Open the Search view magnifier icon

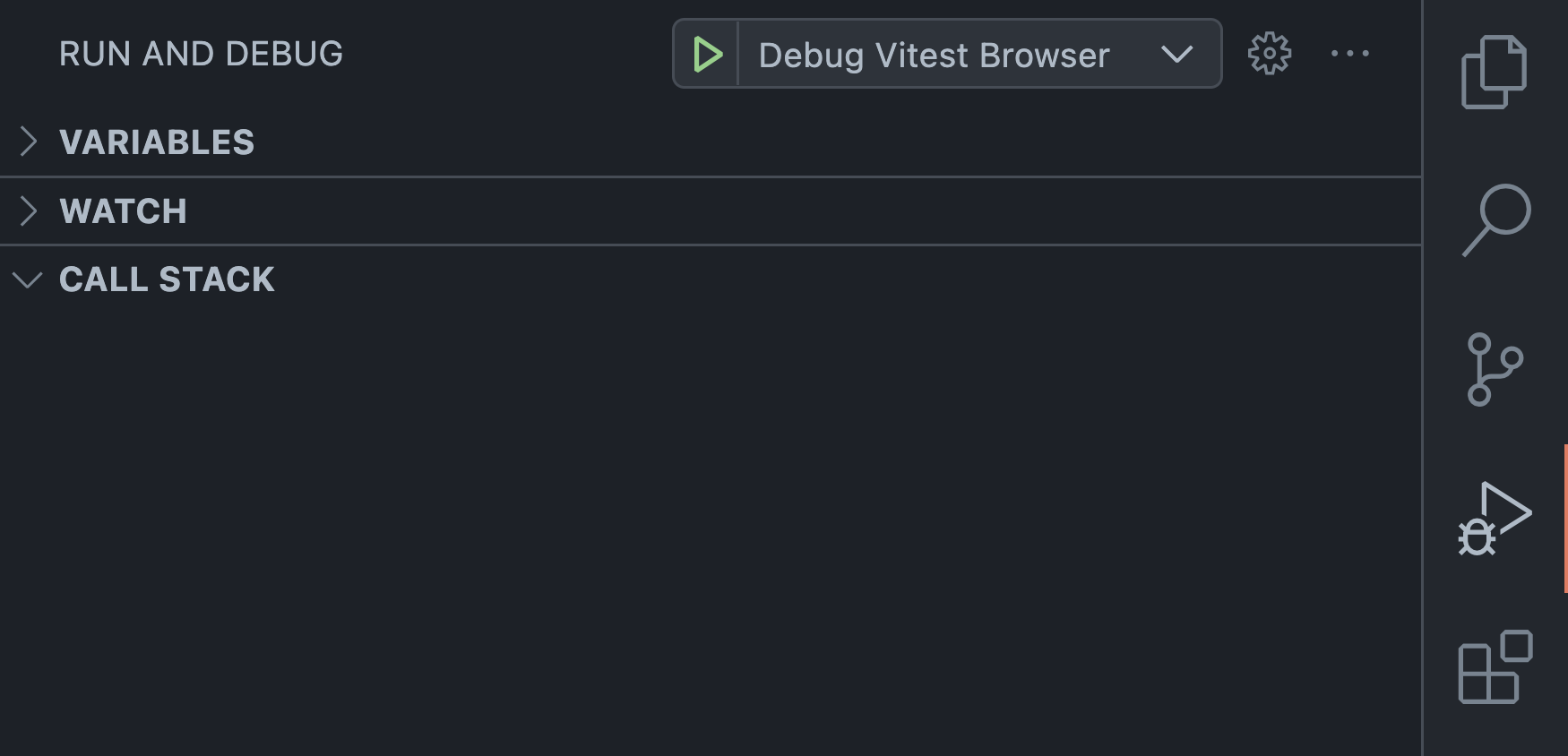[1495, 219]
